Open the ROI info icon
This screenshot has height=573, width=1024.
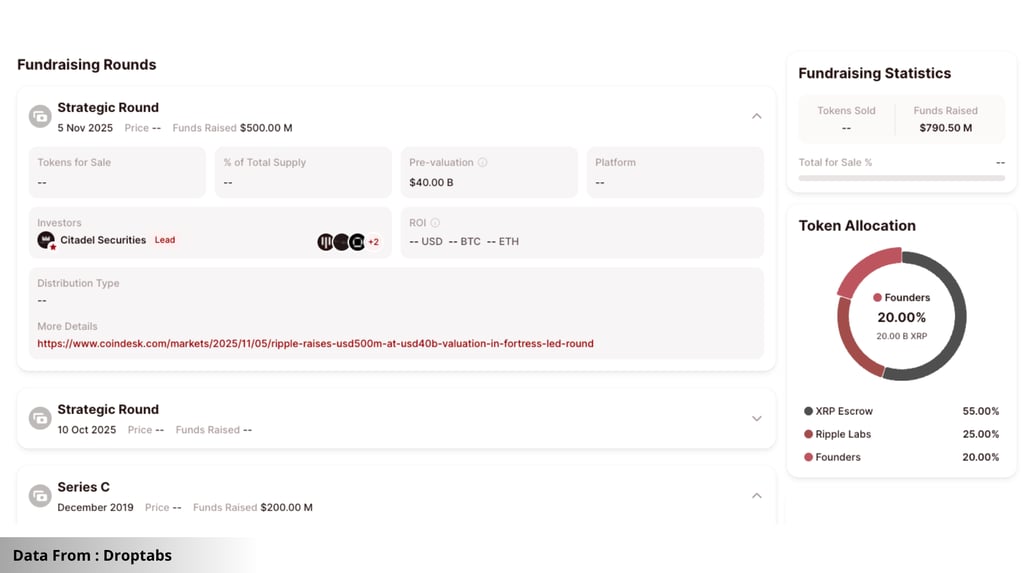pos(435,223)
